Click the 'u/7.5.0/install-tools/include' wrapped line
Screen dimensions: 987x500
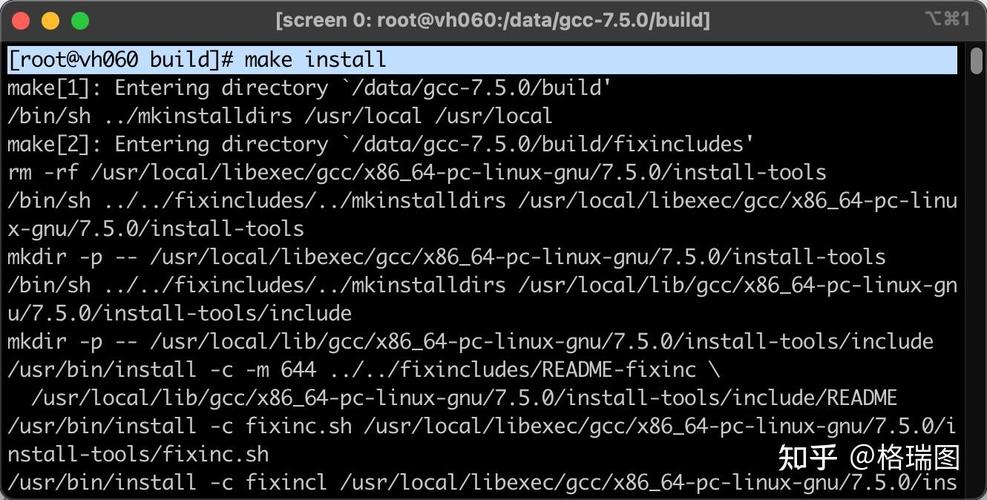click(179, 312)
